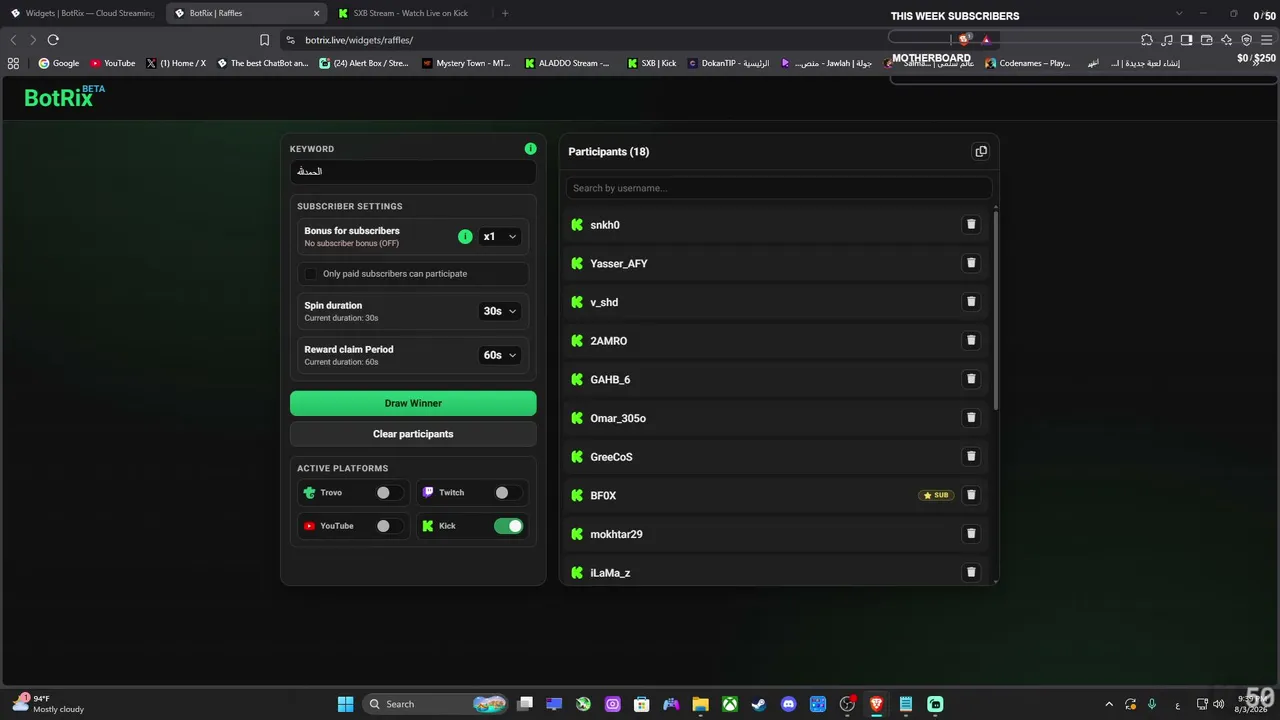Open the Codenames bookmark
The image size is (1280, 720).
[x=1028, y=63]
